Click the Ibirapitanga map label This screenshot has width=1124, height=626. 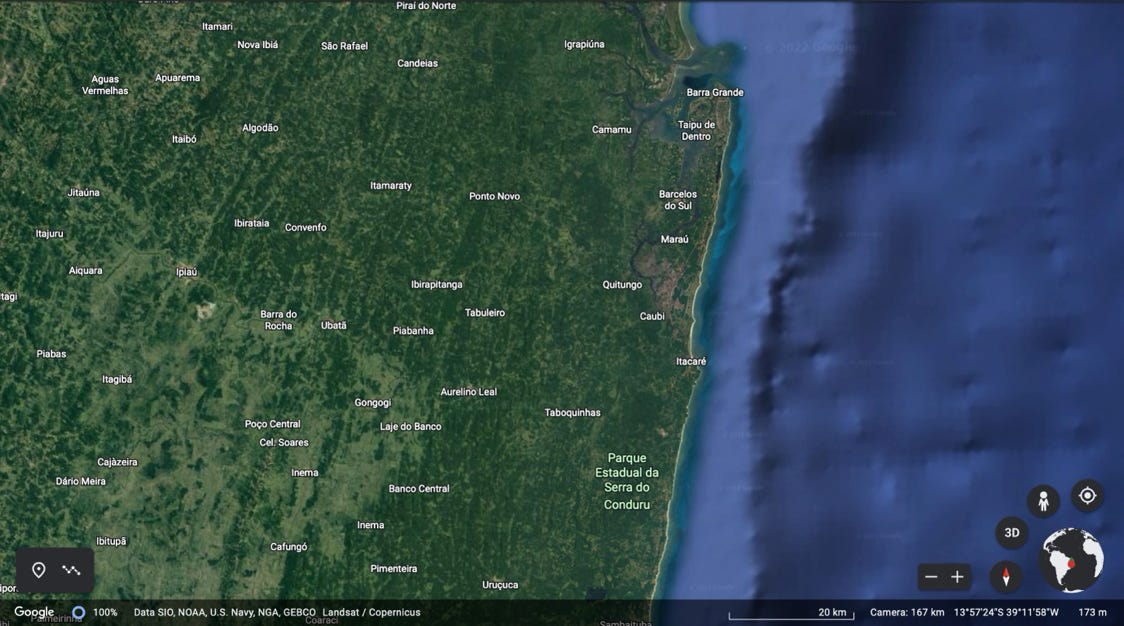point(437,285)
